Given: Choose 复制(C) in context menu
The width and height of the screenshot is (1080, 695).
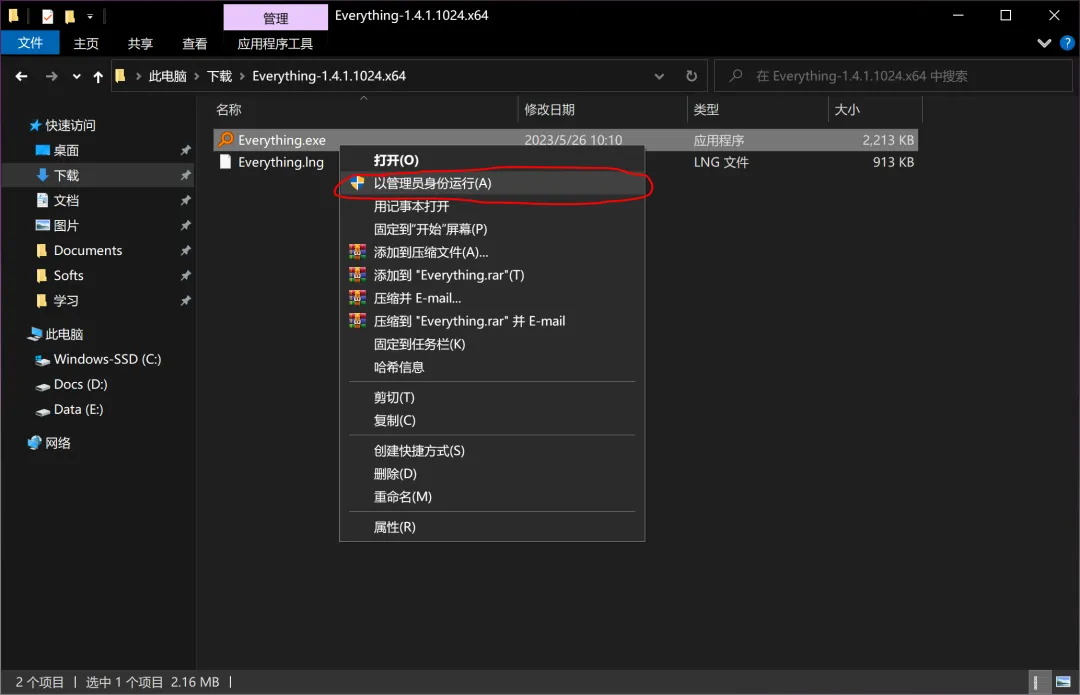Looking at the screenshot, I should point(492,420).
